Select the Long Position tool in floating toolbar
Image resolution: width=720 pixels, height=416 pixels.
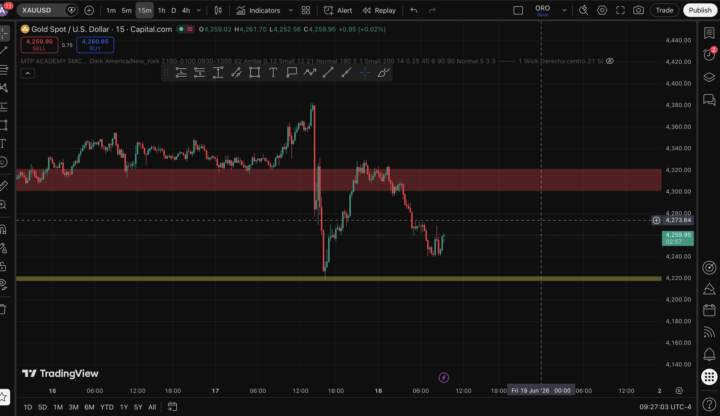(x=181, y=73)
